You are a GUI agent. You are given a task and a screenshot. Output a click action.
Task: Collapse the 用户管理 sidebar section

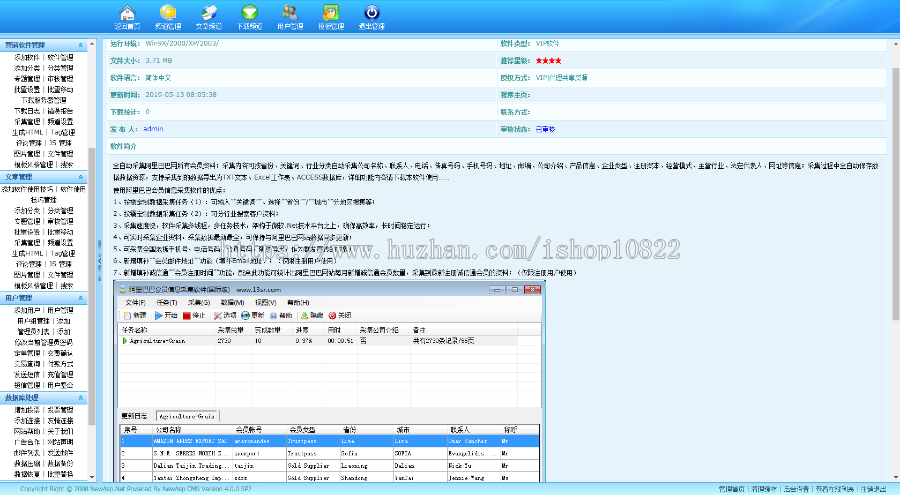(81, 298)
